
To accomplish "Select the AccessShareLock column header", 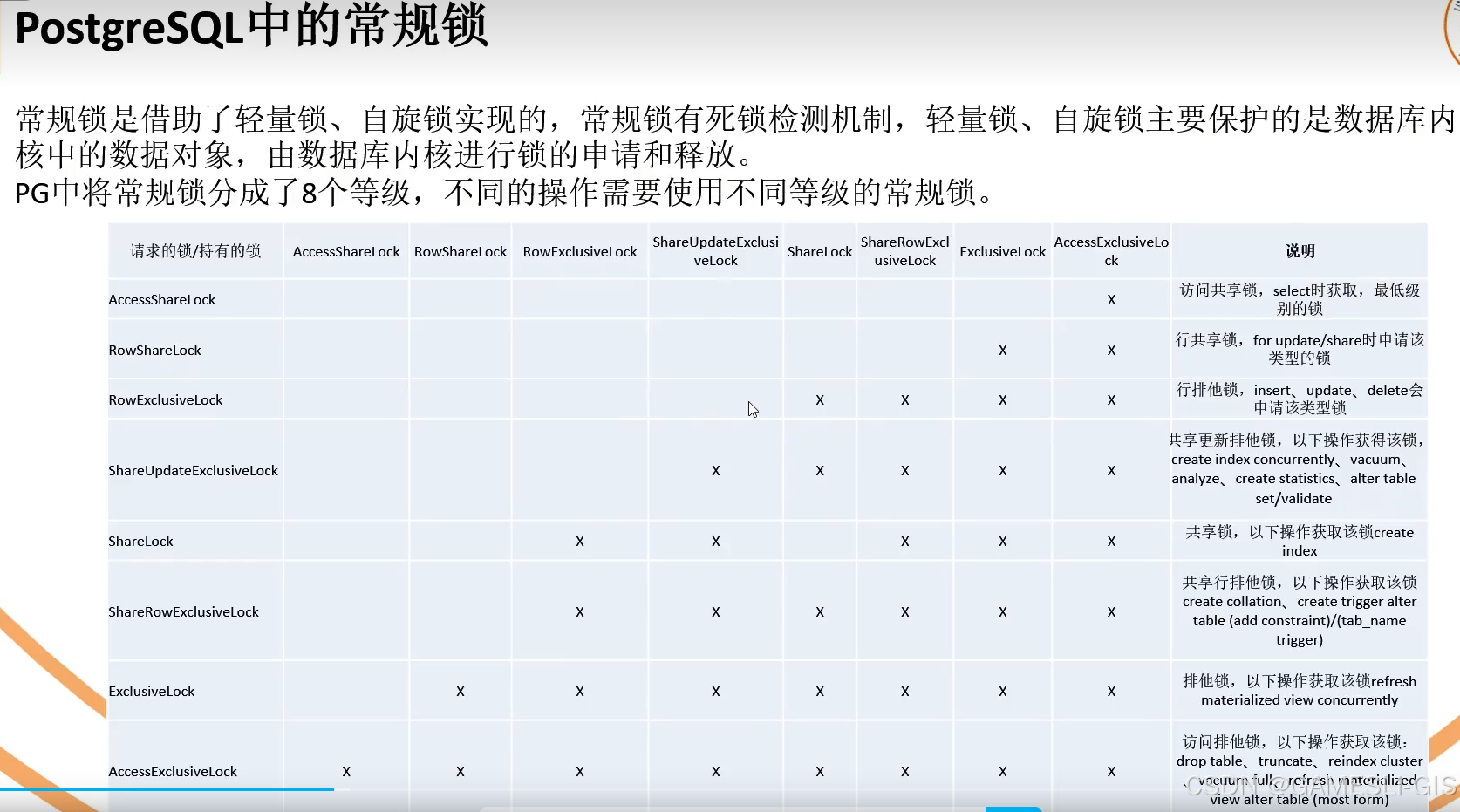I will pos(346,251).
